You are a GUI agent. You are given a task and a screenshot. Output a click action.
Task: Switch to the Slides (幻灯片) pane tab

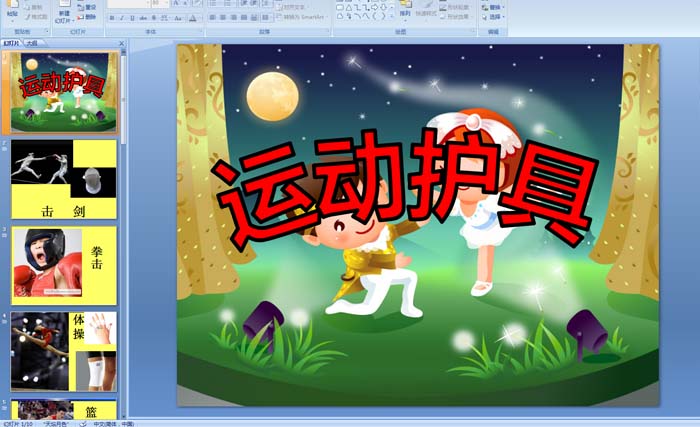(12, 43)
